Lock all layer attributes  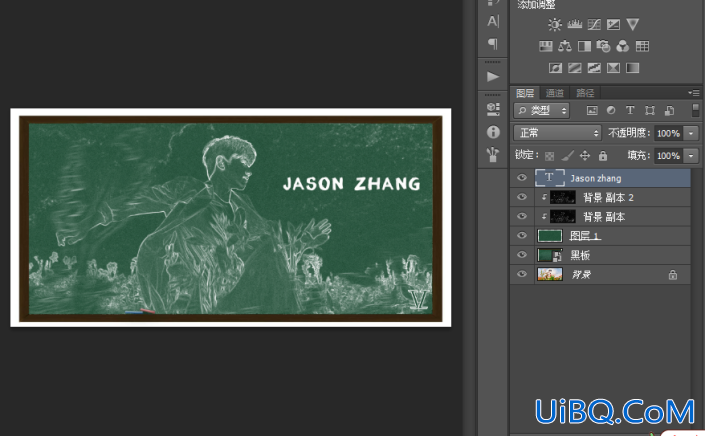coord(603,156)
